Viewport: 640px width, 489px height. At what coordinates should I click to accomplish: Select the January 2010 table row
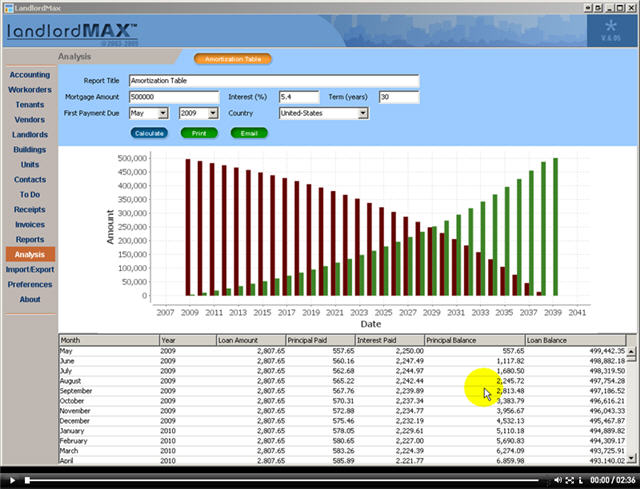342,431
